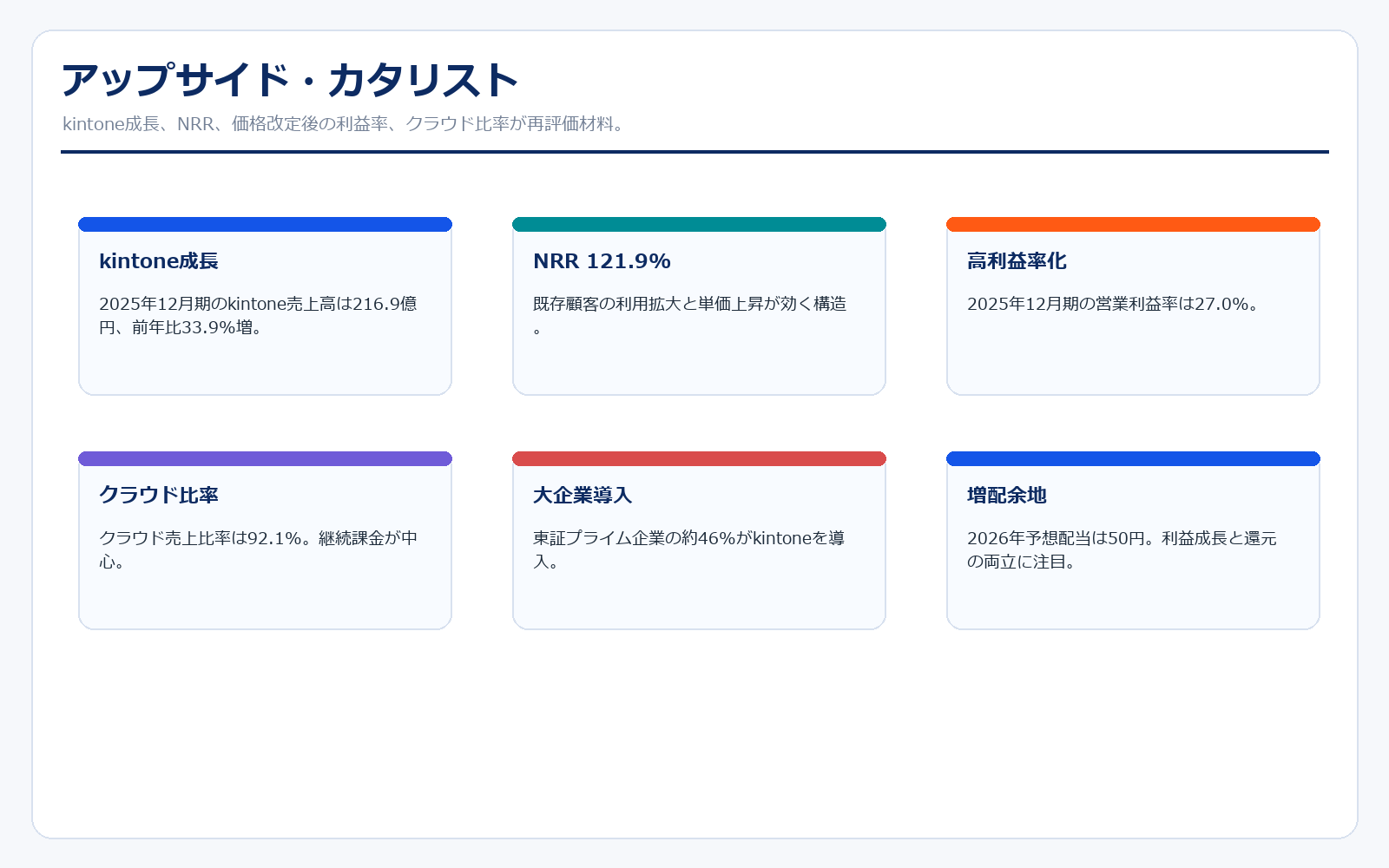Click the アップサイド・カタリスト slide title
This screenshot has height=868, width=1389.
point(289,81)
